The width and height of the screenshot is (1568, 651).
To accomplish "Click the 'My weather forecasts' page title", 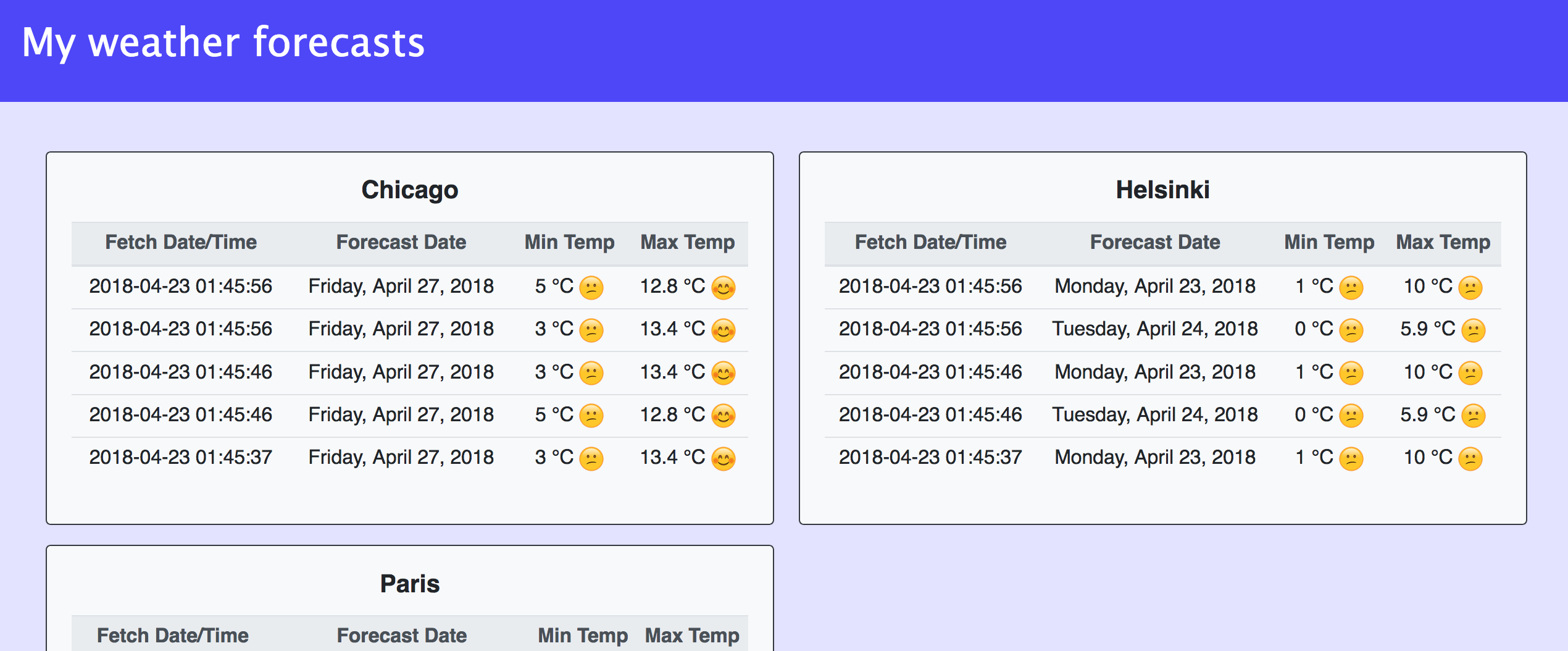I will tap(223, 43).
